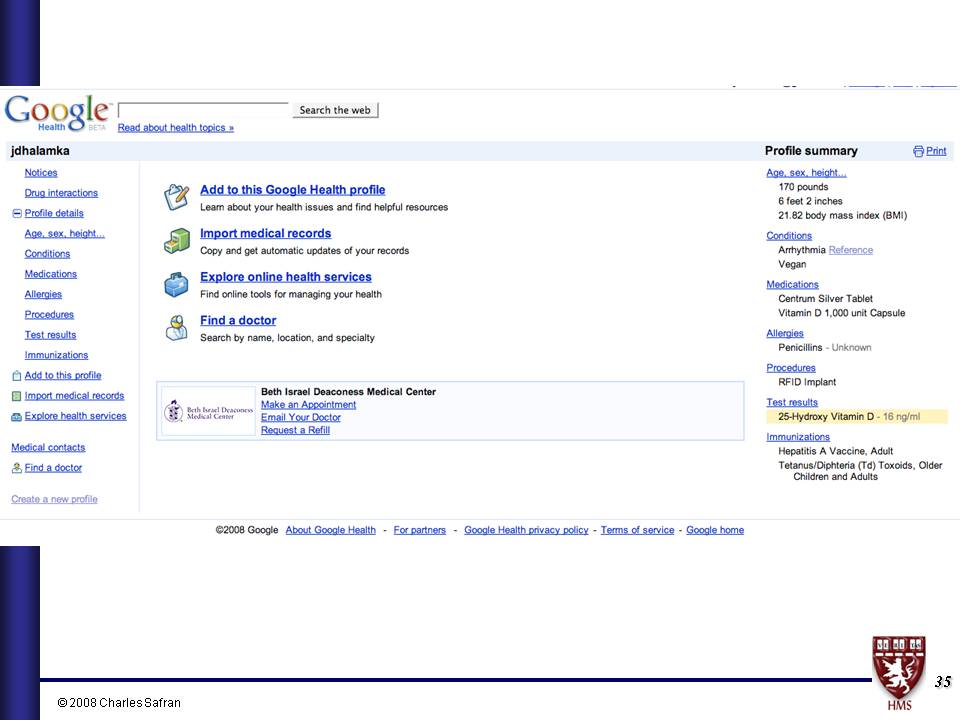Click Hepatitis A Vaccine, Adult entry

coord(836,451)
